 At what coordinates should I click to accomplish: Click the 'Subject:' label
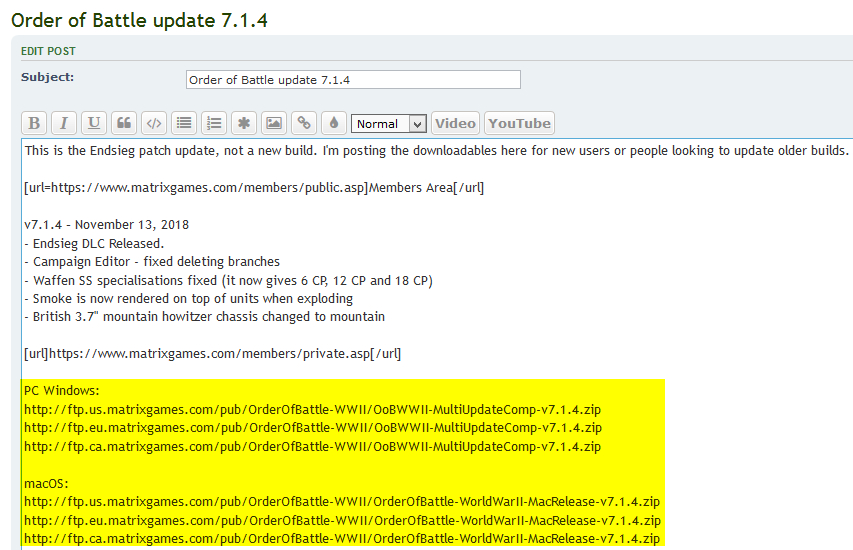point(47,77)
